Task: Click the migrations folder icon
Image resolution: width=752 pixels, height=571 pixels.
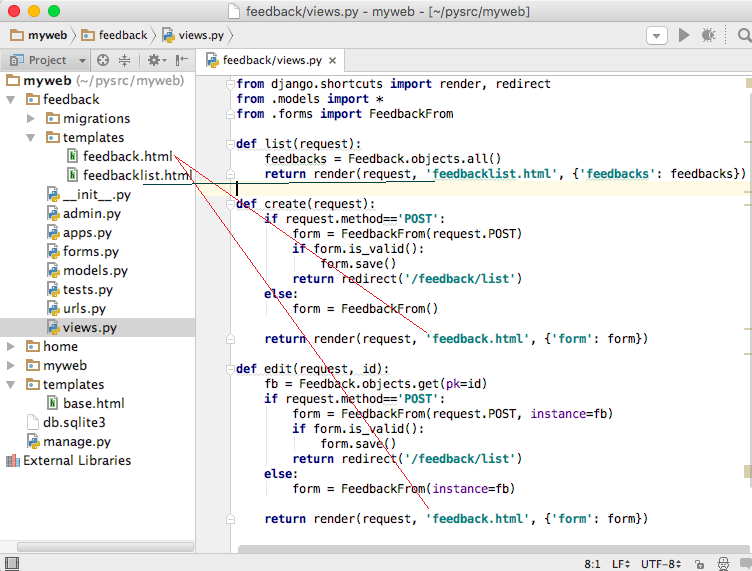Action: click(x=53, y=118)
